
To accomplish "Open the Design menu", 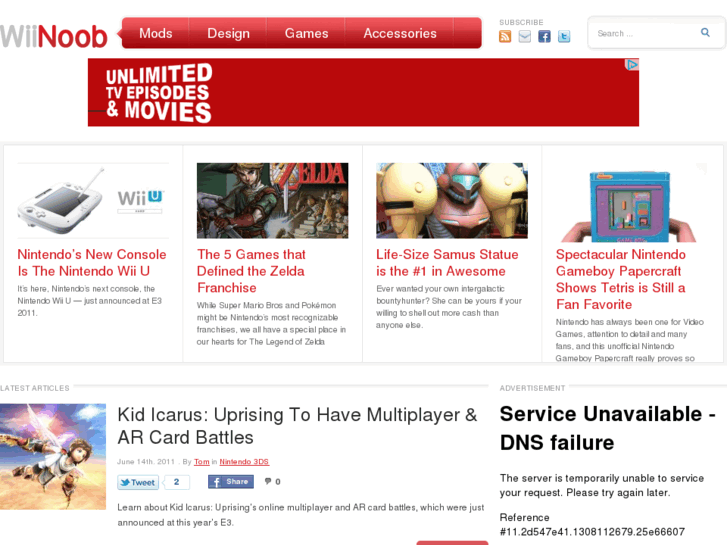I will tap(228, 33).
